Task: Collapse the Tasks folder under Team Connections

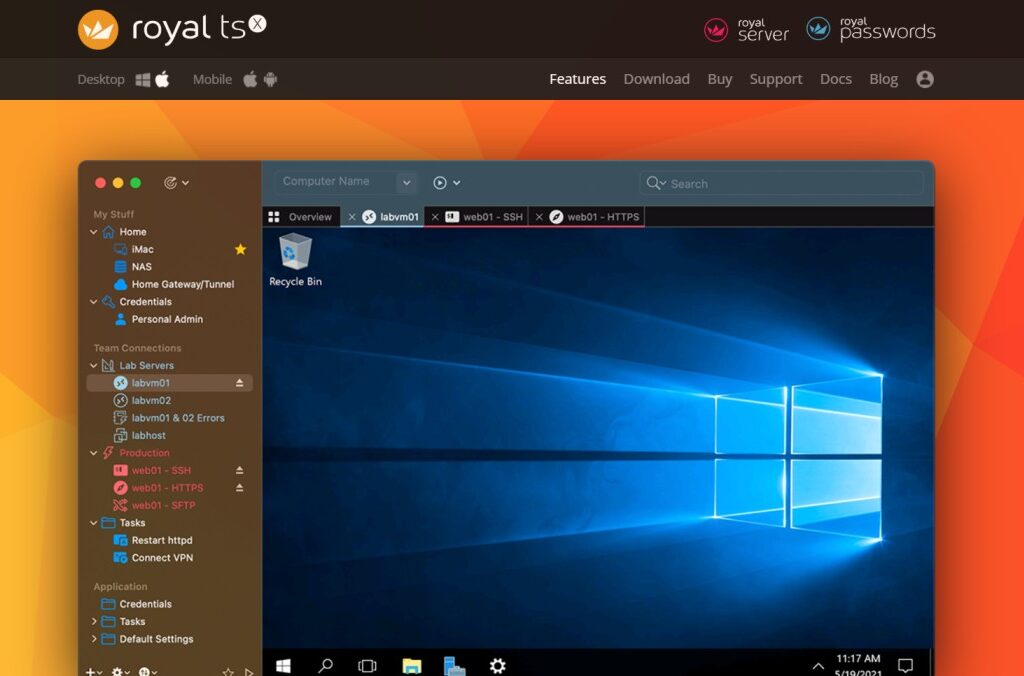Action: click(x=93, y=523)
